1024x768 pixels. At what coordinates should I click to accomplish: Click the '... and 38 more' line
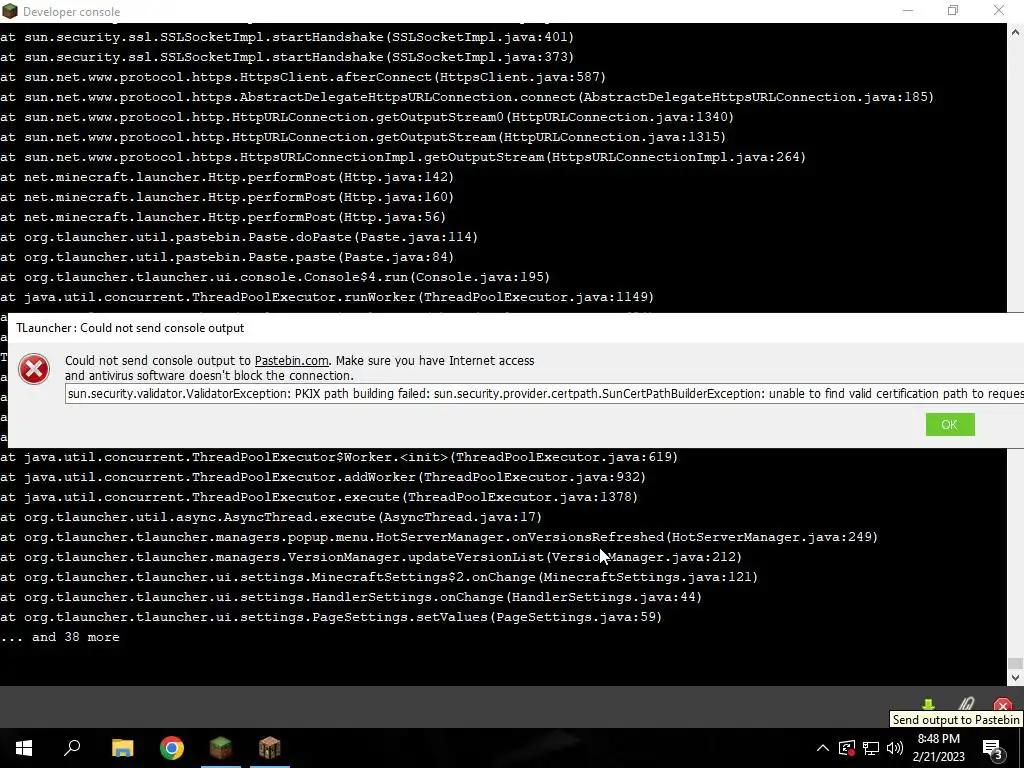click(60, 637)
